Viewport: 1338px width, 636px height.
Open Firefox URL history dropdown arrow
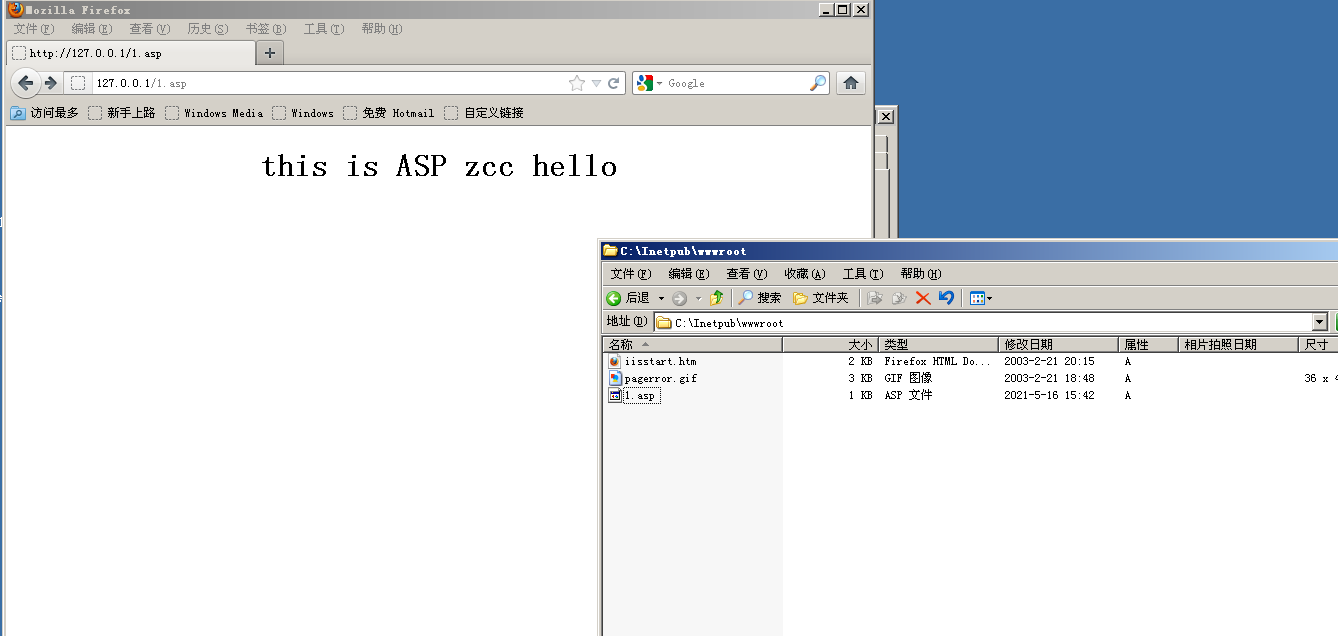pos(596,84)
